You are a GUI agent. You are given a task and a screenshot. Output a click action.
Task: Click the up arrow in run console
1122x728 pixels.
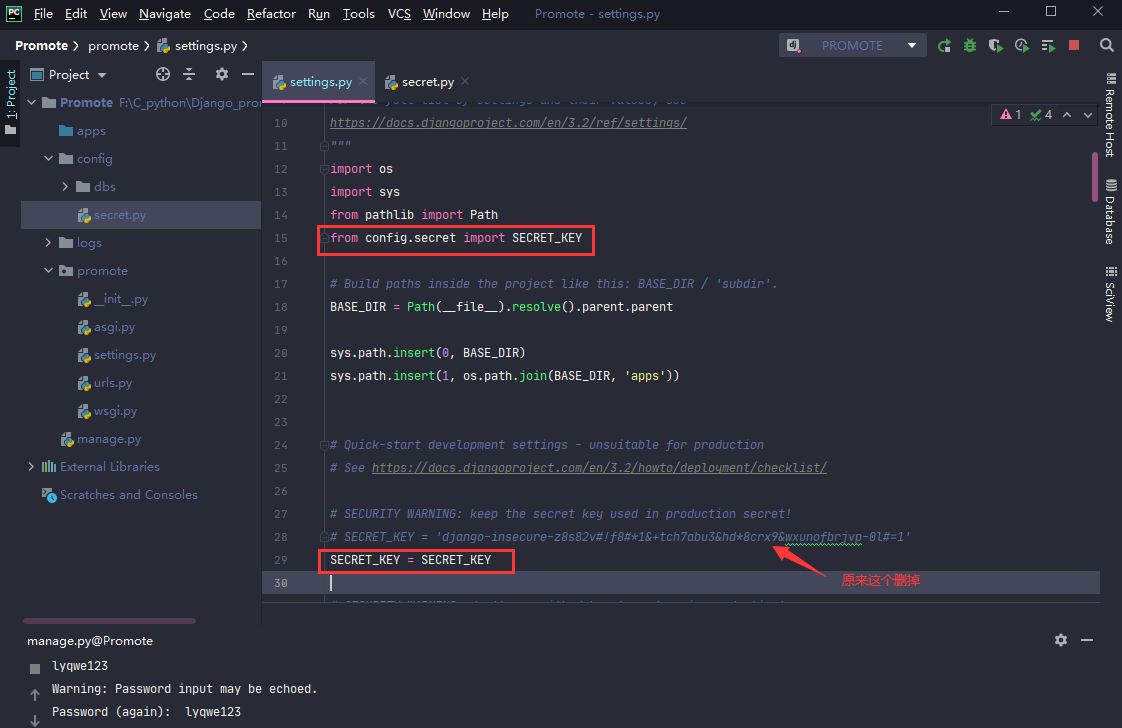coord(34,694)
